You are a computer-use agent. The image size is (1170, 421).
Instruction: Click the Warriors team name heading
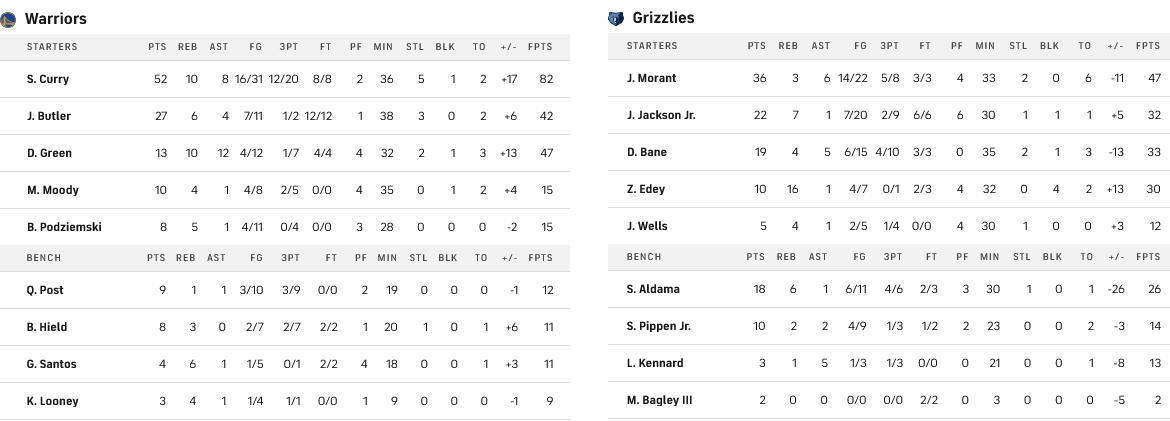coord(56,19)
